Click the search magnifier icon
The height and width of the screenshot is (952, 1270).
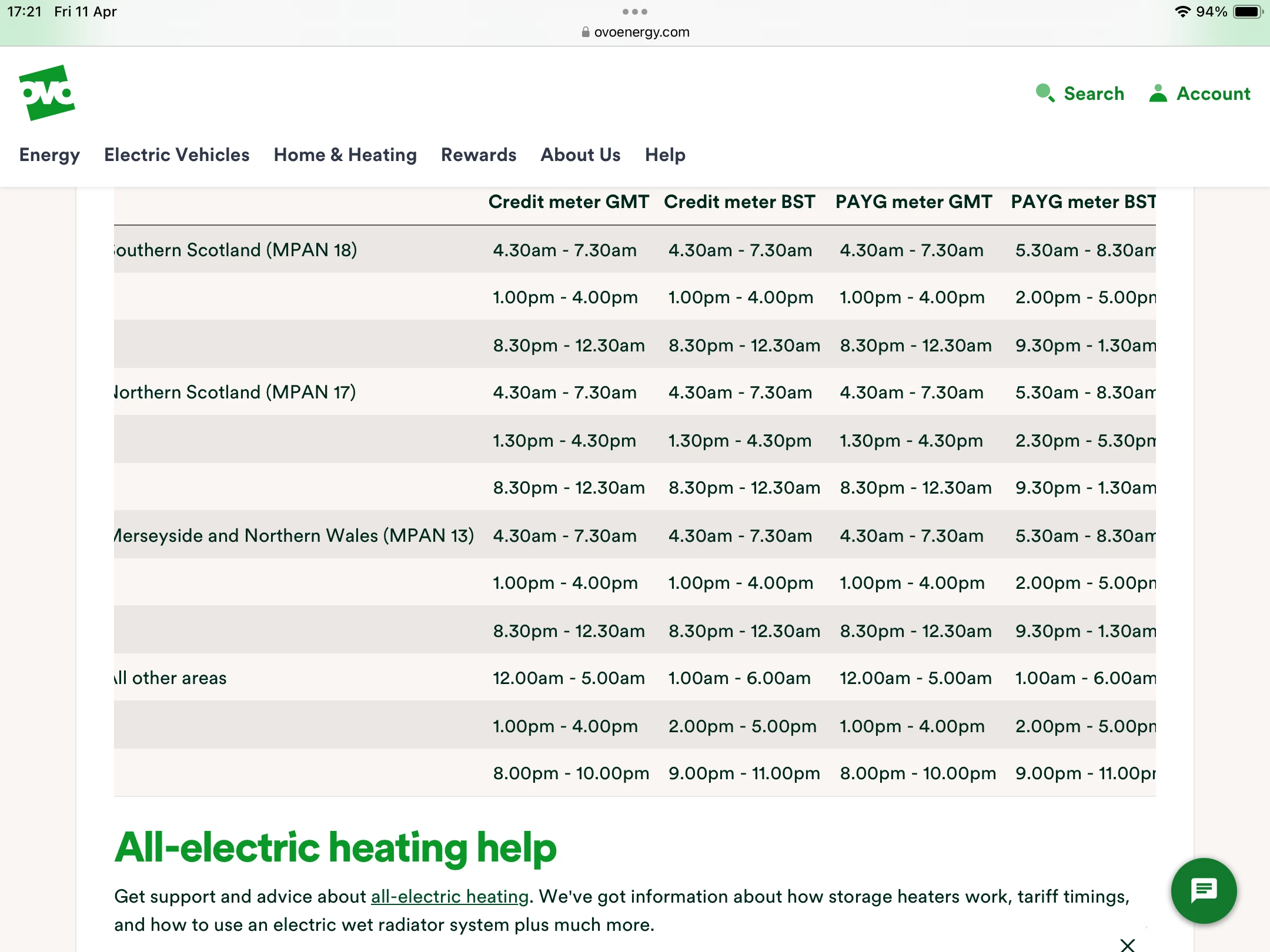coord(1045,93)
